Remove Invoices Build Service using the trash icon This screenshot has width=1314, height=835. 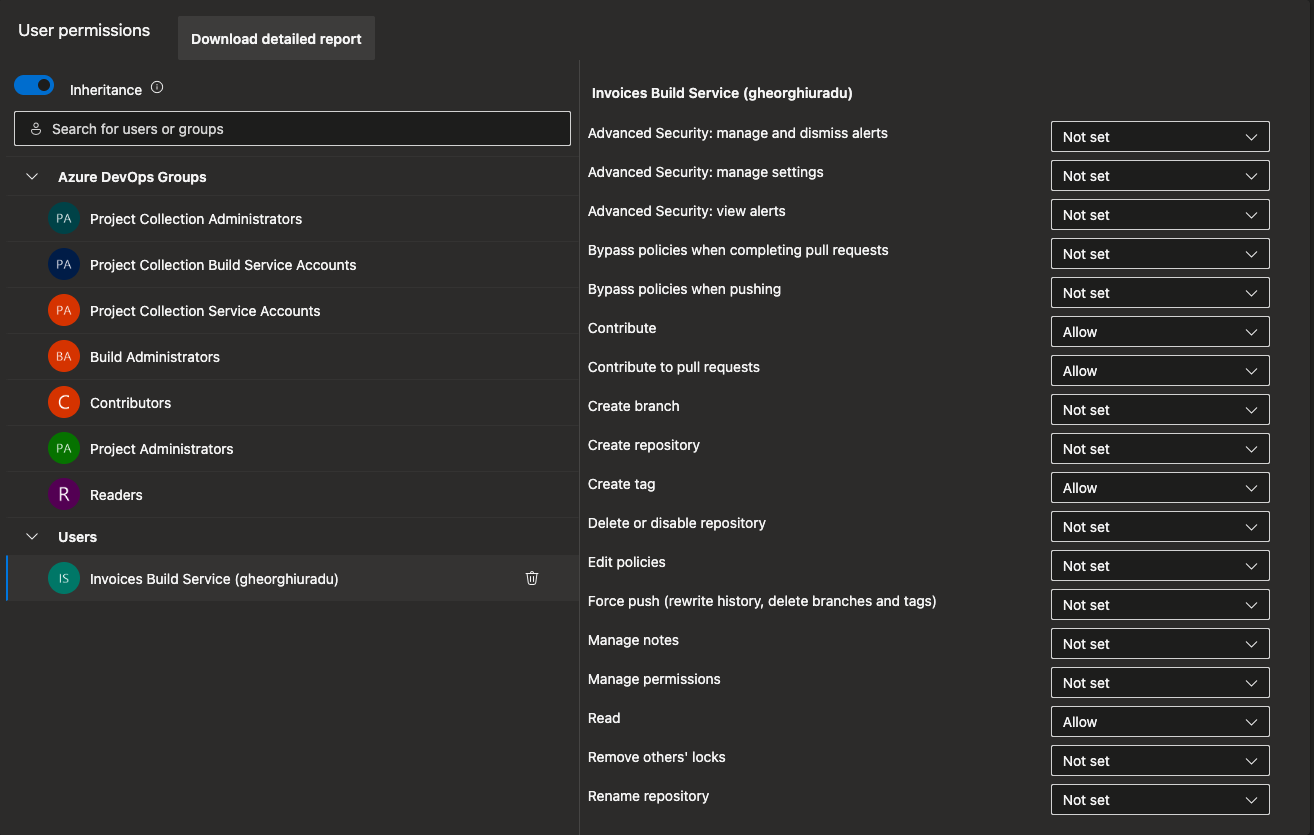tap(531, 578)
